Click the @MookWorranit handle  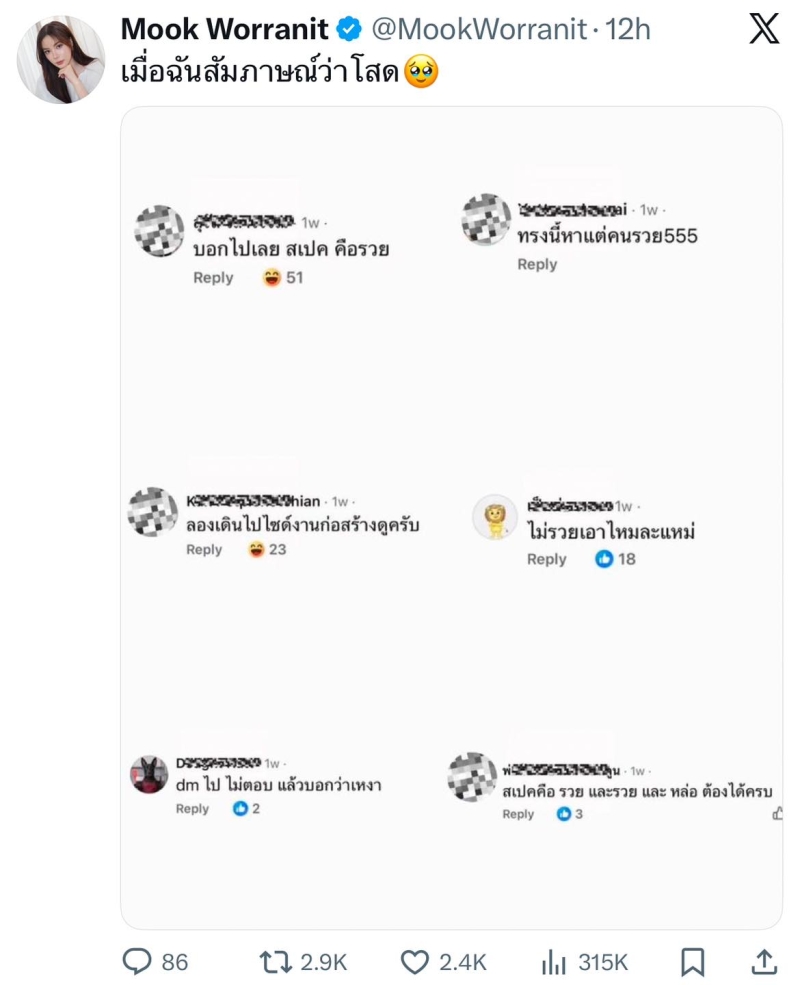(x=479, y=30)
